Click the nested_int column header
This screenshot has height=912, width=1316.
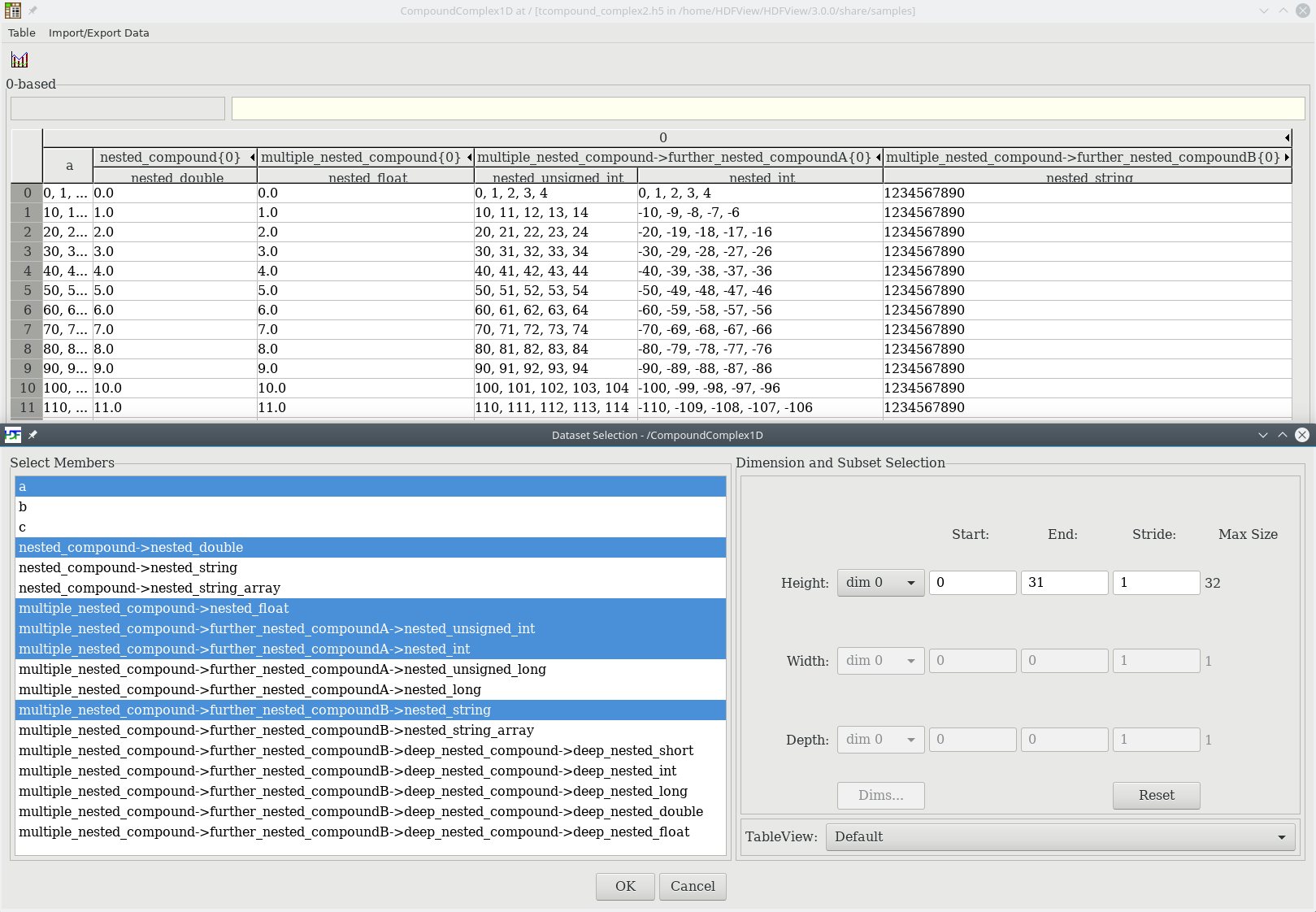761,176
